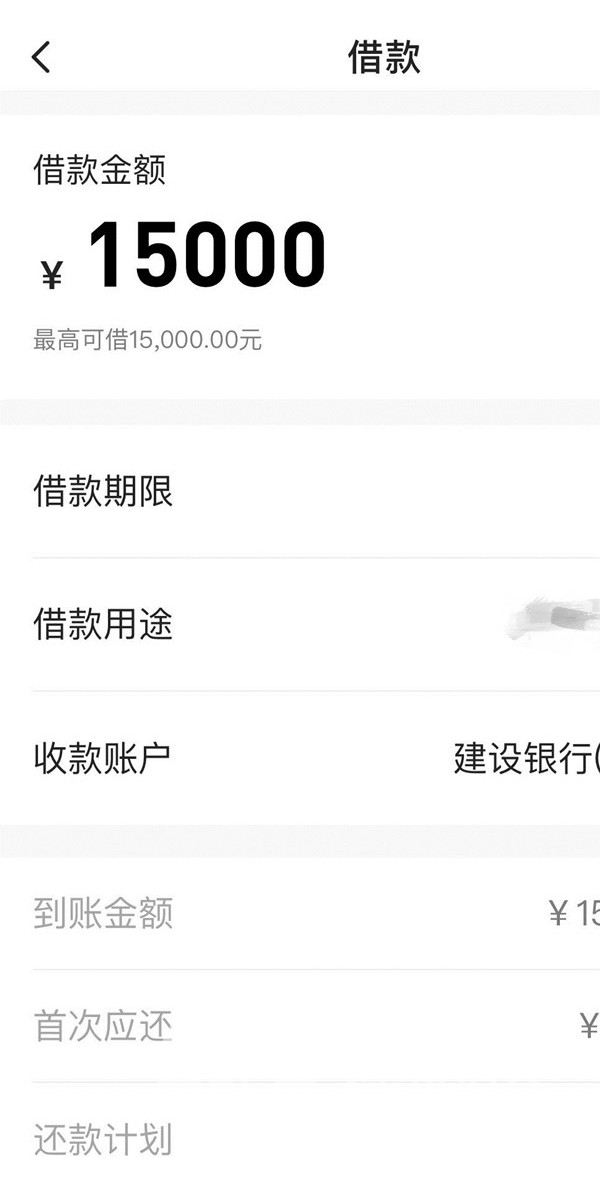
Task: Tap the 收款账户 label text
Action: click(x=102, y=758)
